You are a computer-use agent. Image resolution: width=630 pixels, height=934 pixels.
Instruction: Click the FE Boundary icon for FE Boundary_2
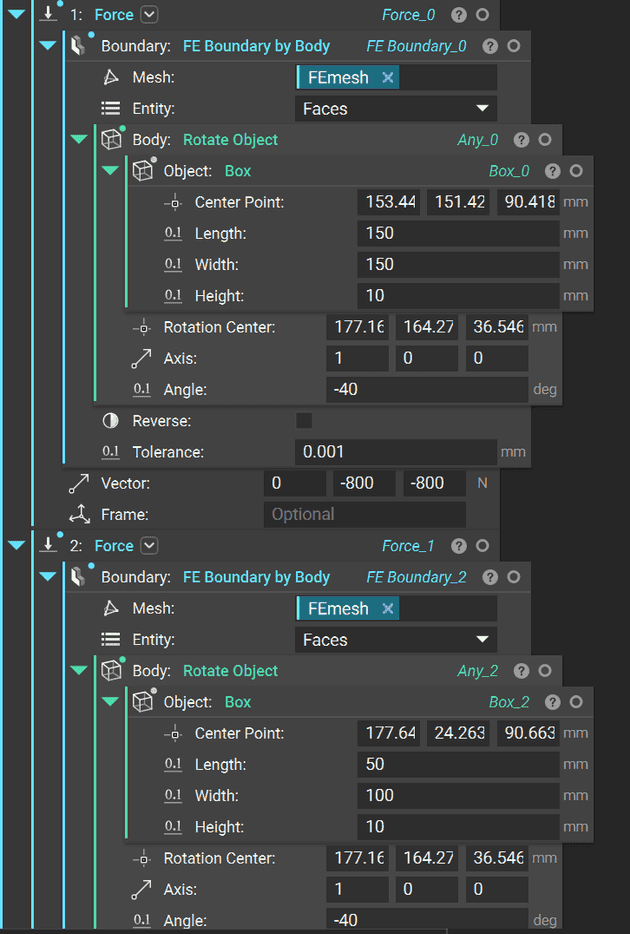(x=80, y=577)
